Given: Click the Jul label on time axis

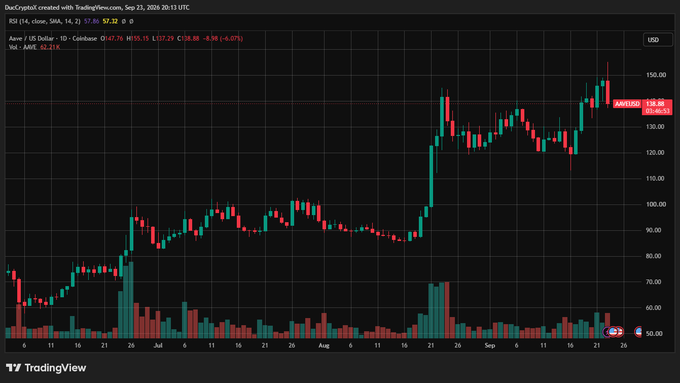Looking at the screenshot, I should click(x=158, y=345).
